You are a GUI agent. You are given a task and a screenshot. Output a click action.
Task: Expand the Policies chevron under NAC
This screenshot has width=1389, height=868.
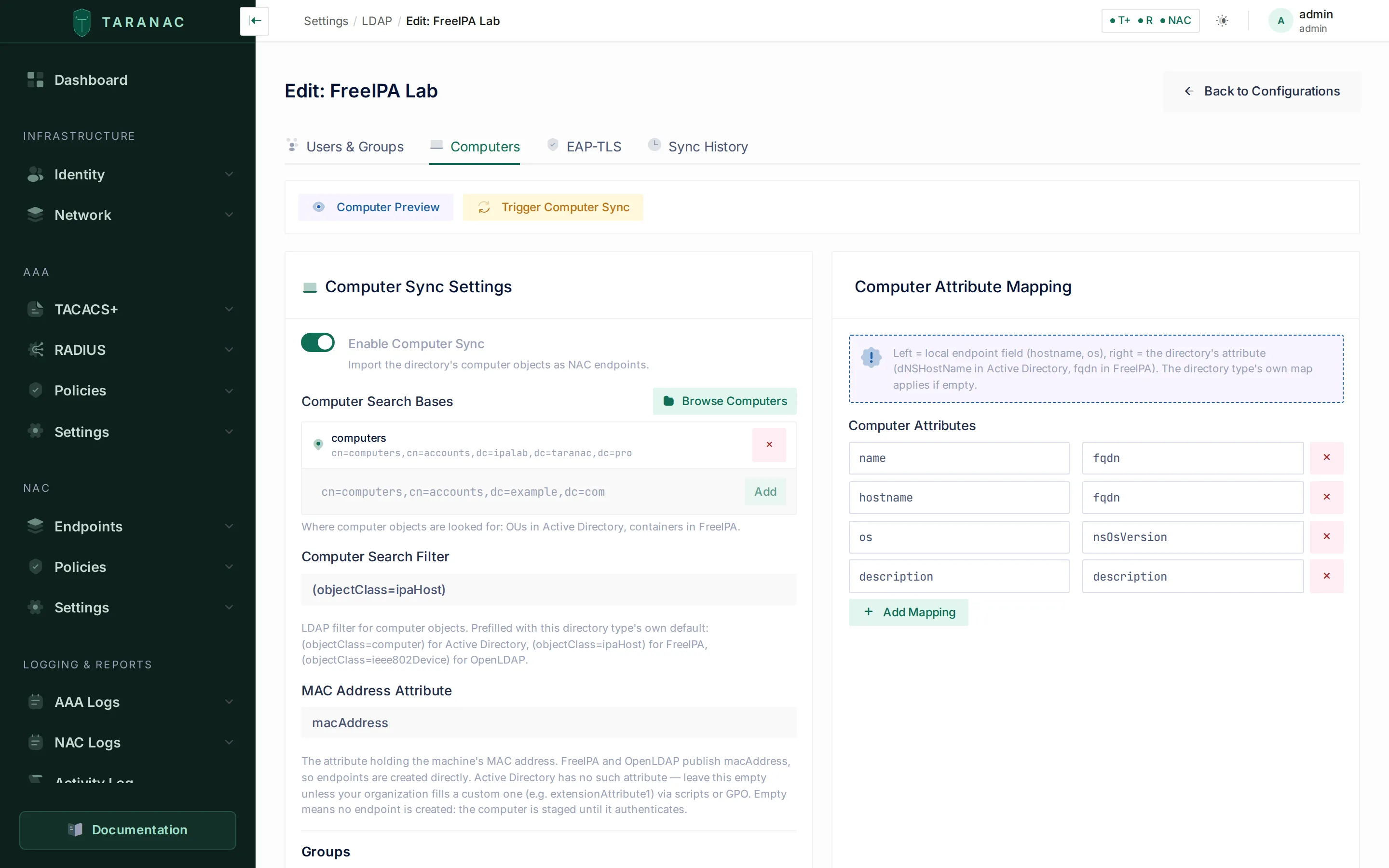pos(229,567)
